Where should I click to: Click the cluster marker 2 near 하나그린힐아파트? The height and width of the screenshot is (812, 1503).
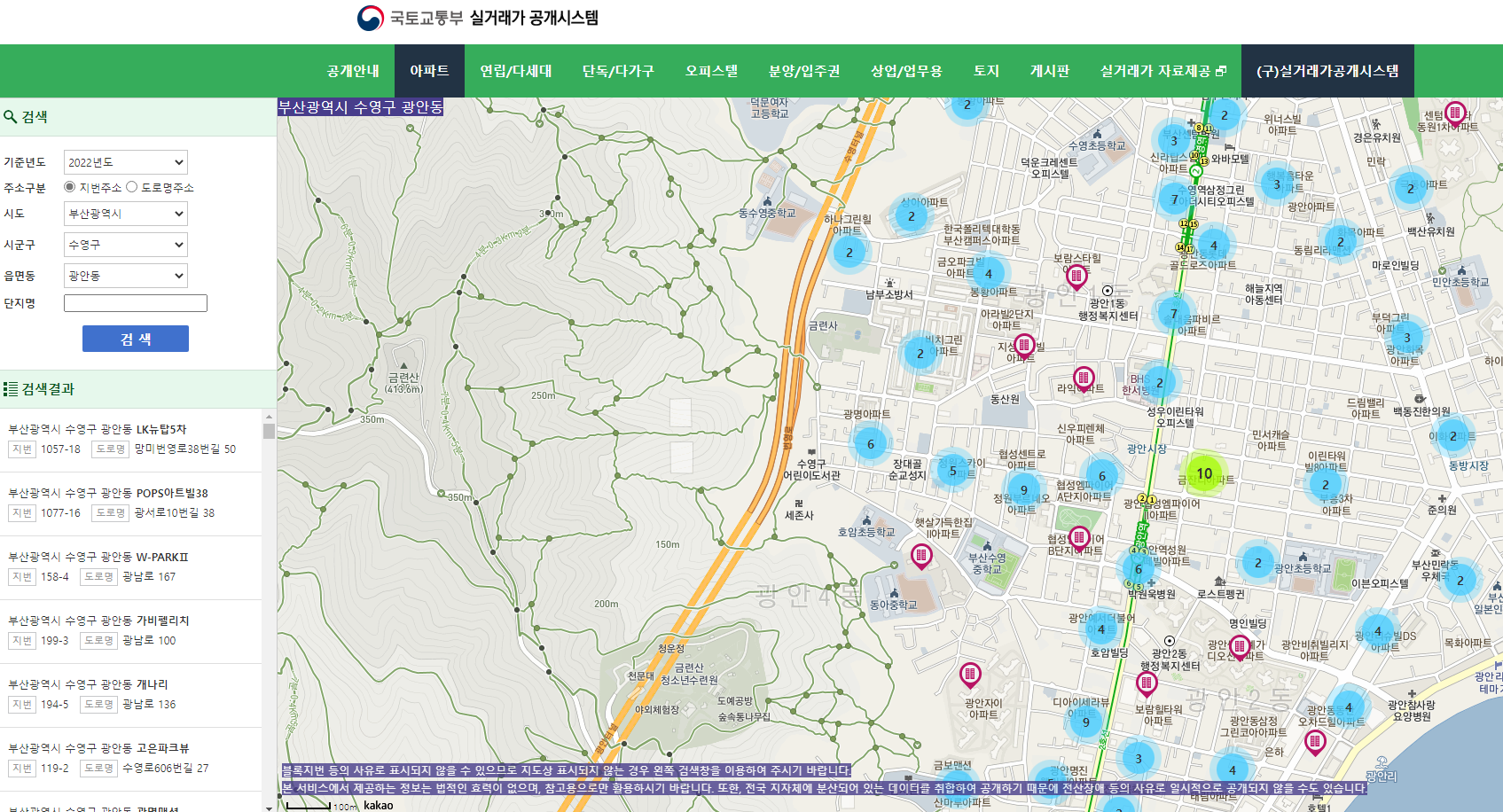point(849,252)
